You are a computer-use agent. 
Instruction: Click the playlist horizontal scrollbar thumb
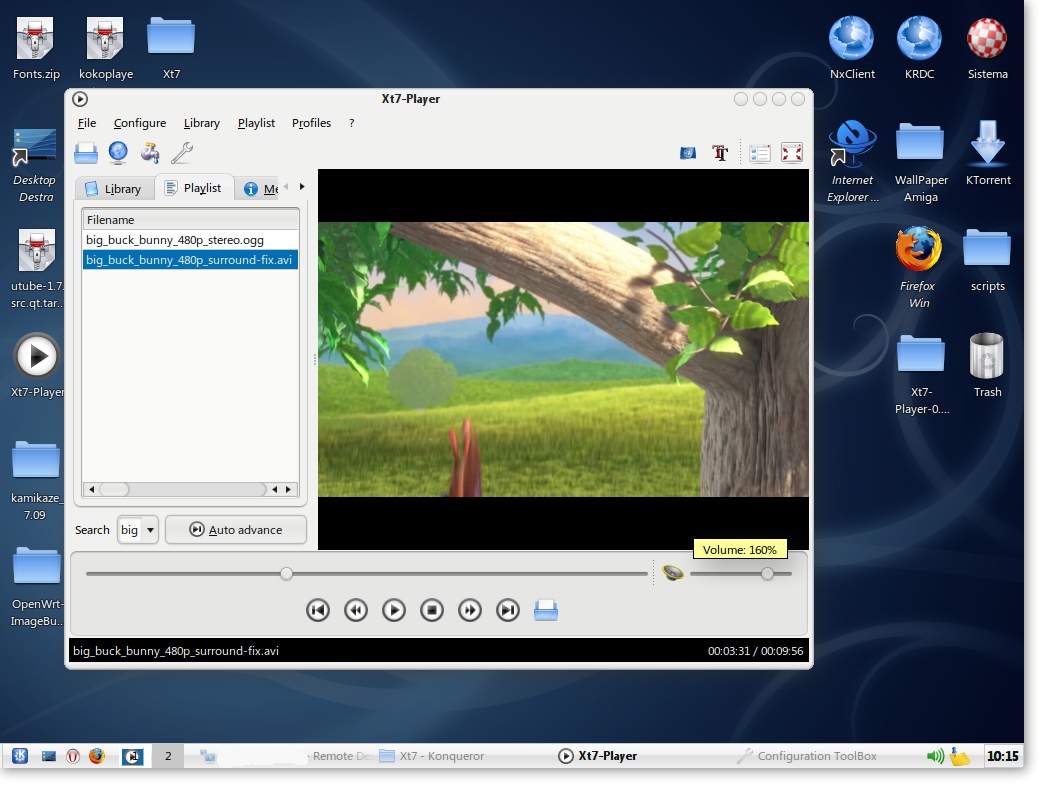click(114, 490)
